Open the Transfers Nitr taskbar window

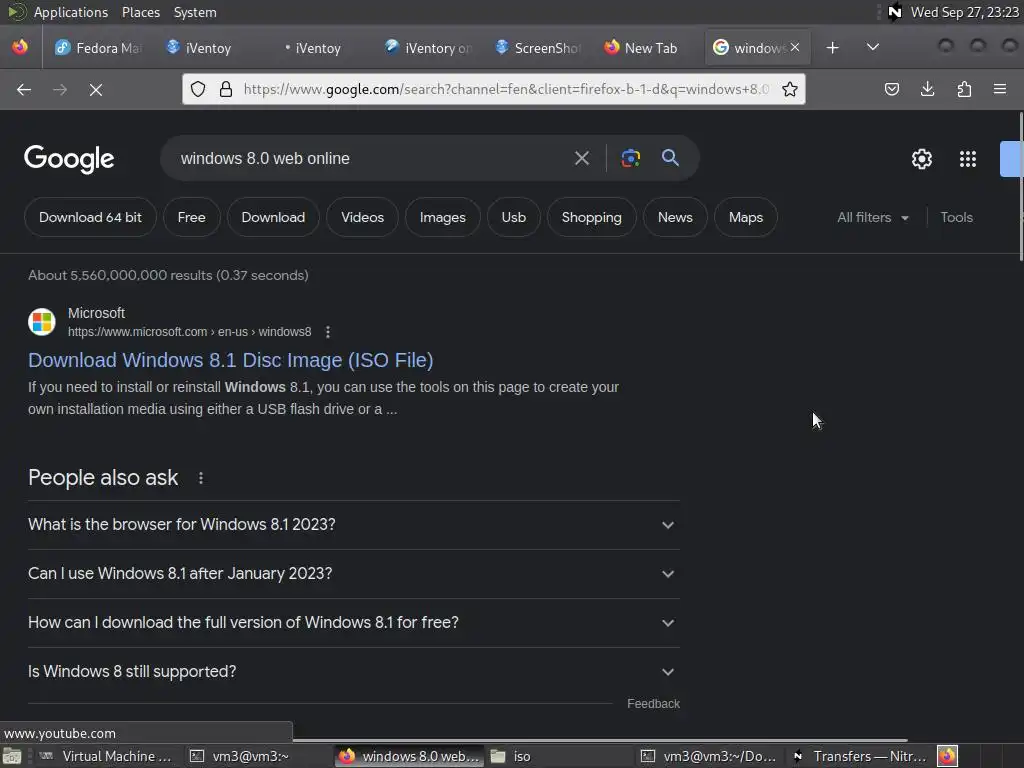861,756
